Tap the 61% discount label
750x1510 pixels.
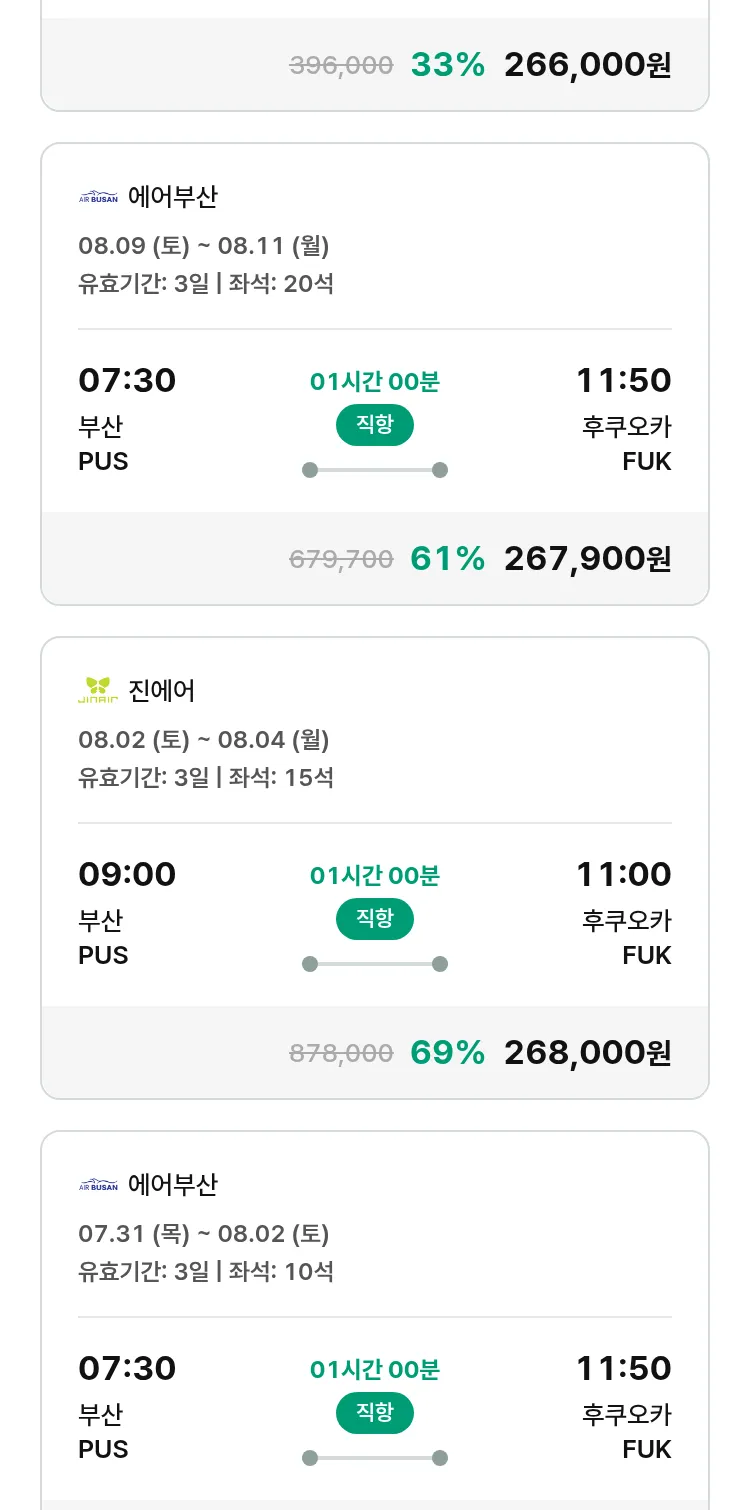click(x=447, y=559)
